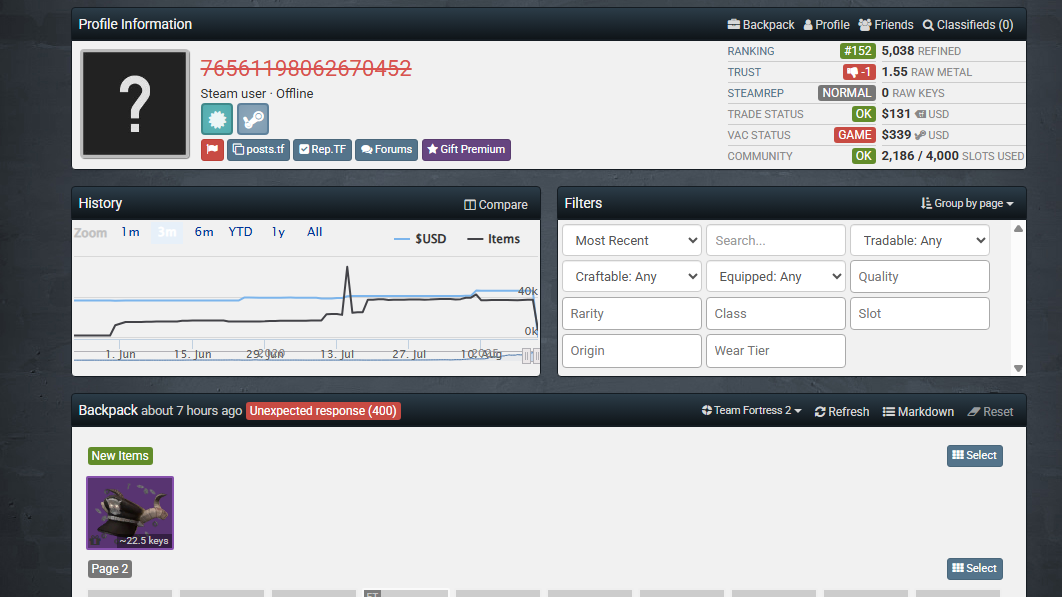
Task: Open Tradable: Any dropdown
Action: click(920, 240)
